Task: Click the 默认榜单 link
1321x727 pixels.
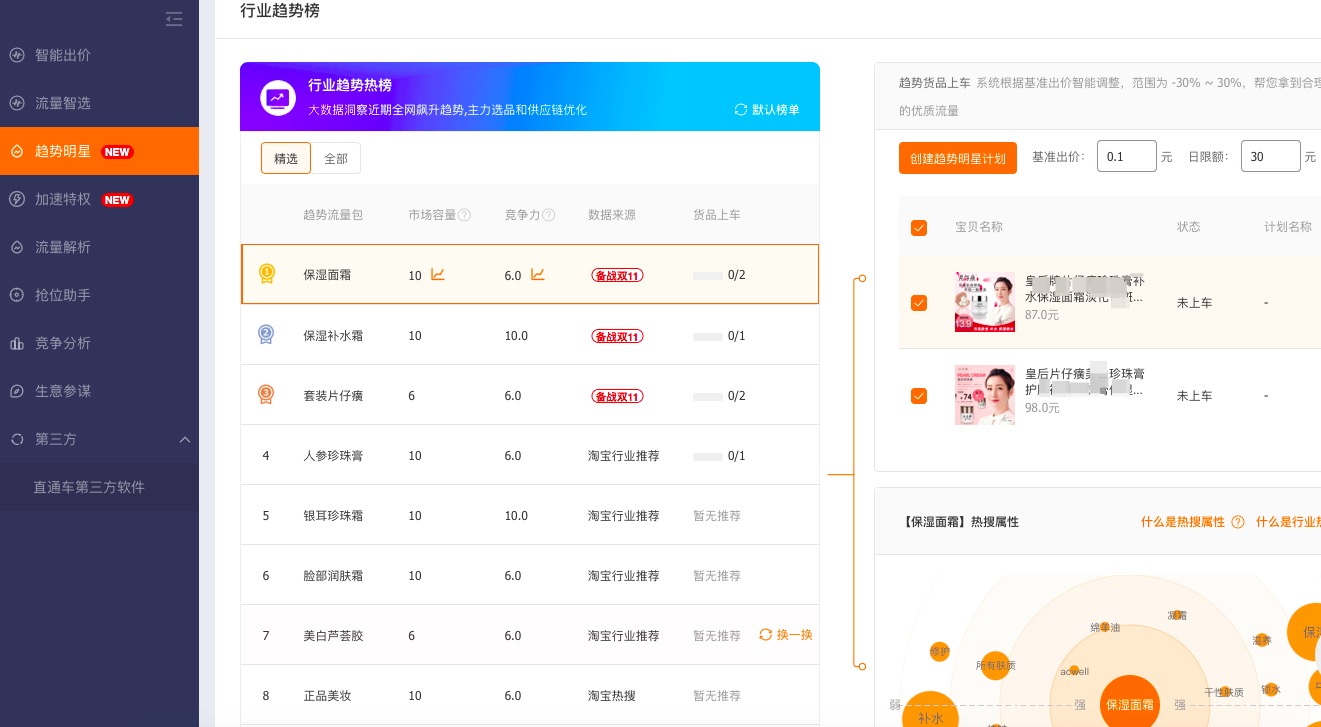Action: point(776,110)
